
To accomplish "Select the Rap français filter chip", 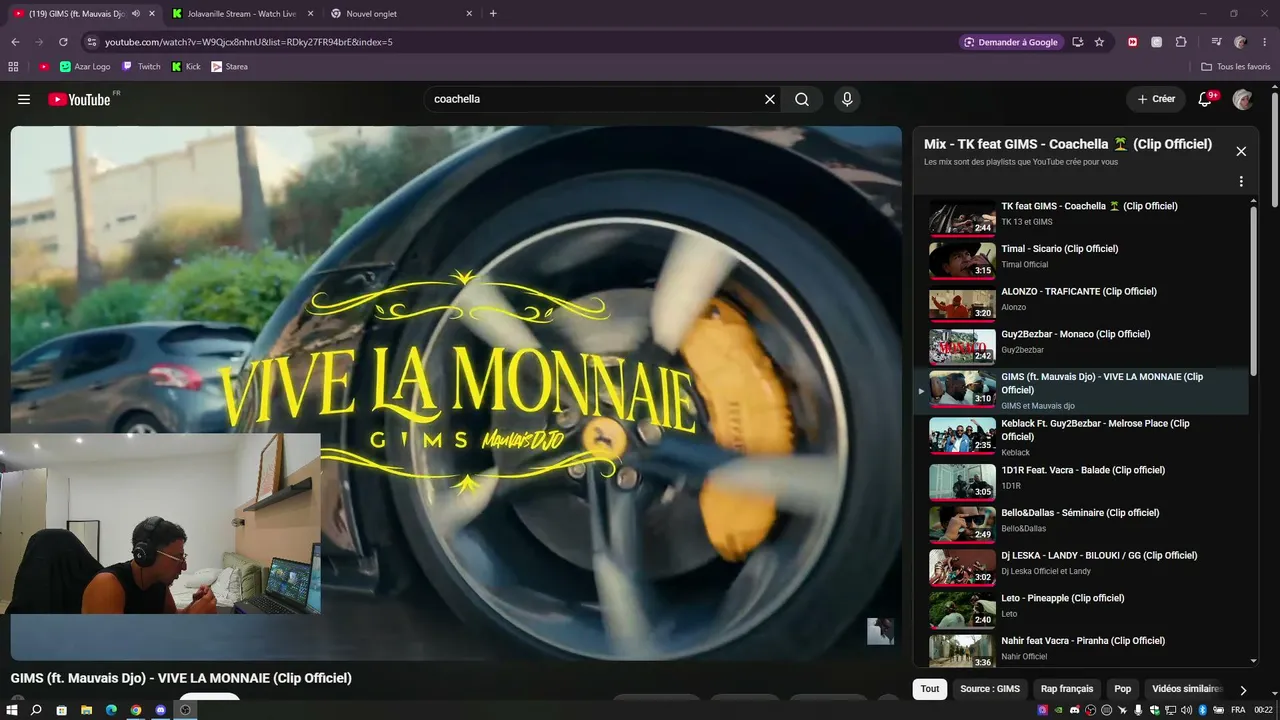I will (1067, 689).
